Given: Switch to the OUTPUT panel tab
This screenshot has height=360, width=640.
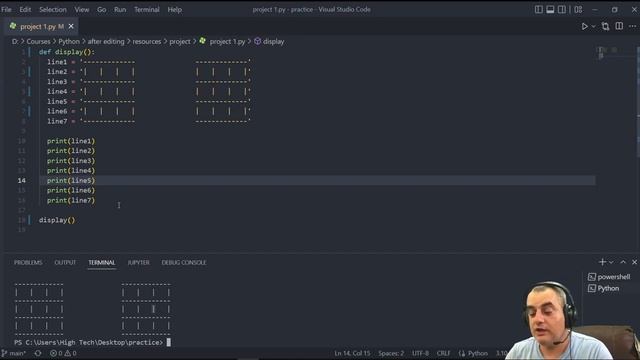Looking at the screenshot, I should click(65, 262).
